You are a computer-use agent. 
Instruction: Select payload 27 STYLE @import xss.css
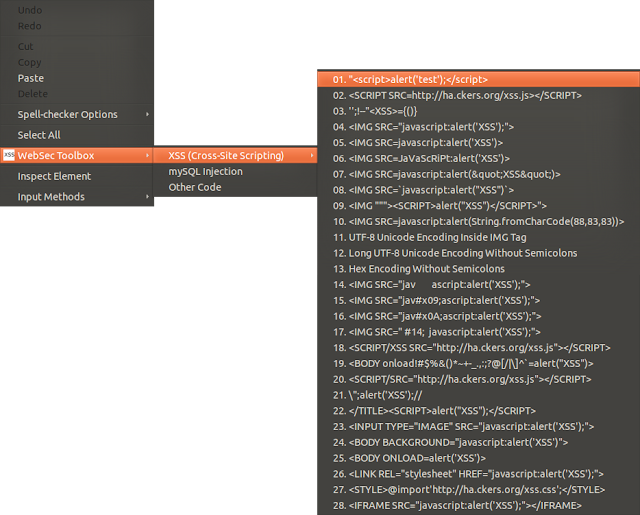[x=478, y=490]
